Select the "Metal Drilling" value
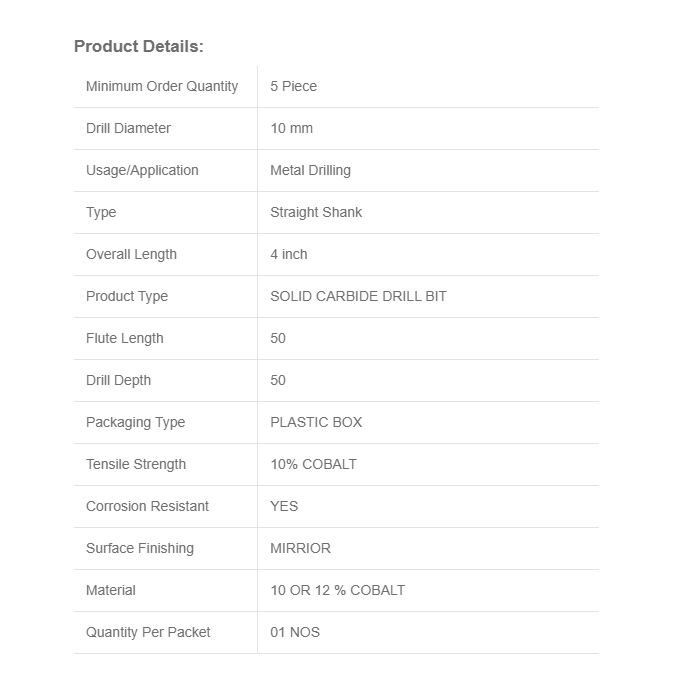The width and height of the screenshot is (700, 700). (310, 170)
